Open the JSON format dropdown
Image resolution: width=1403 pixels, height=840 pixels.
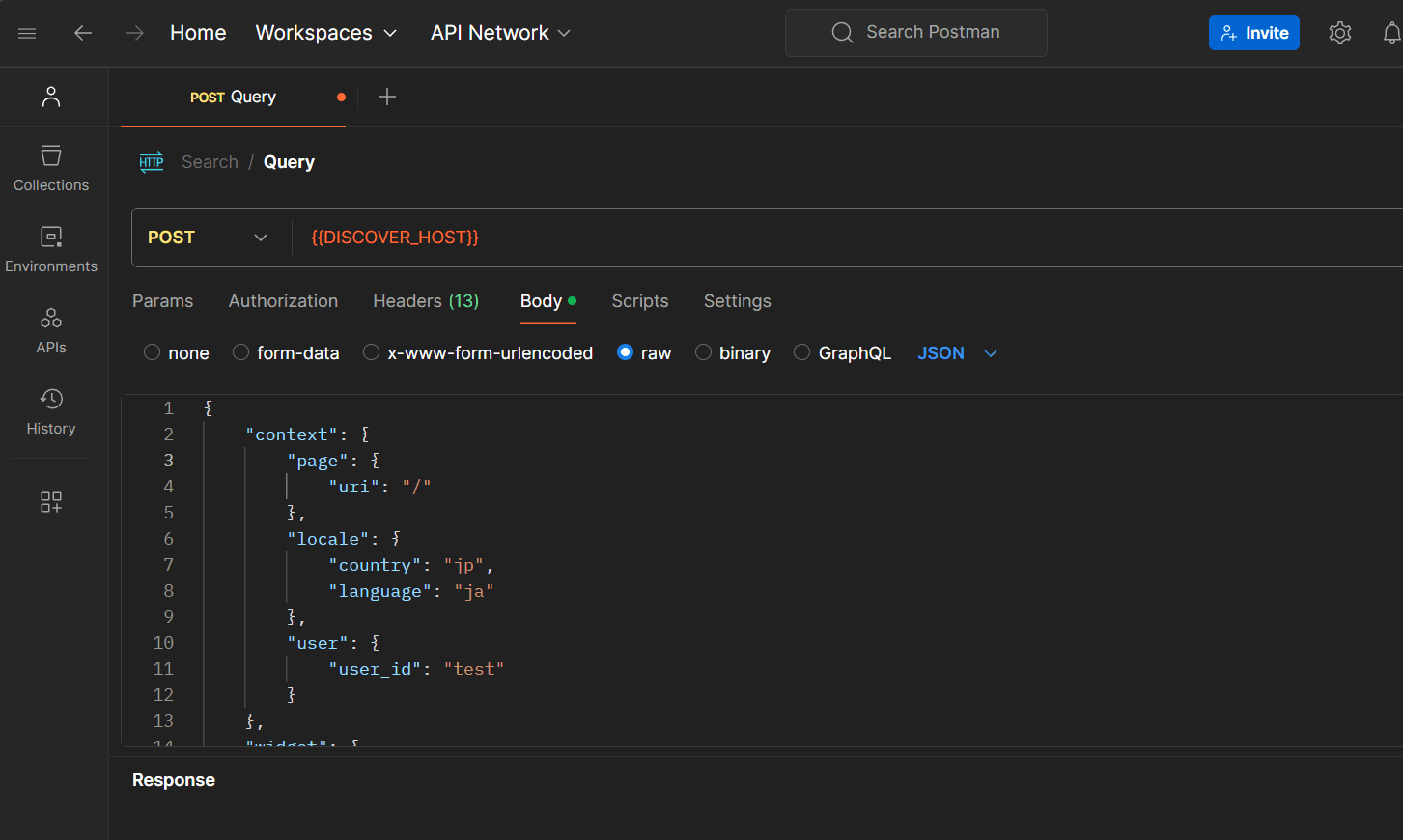(x=956, y=353)
